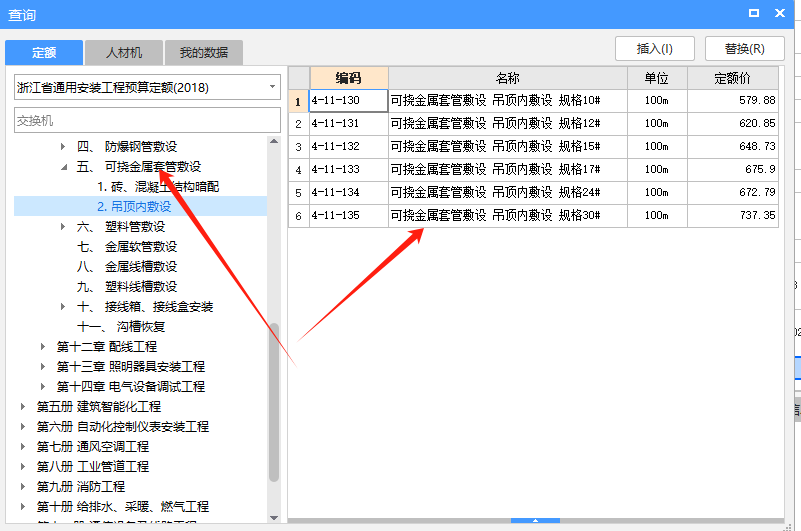Click the 定额价 column header
Viewport: 801px width, 531px height.
pos(733,78)
